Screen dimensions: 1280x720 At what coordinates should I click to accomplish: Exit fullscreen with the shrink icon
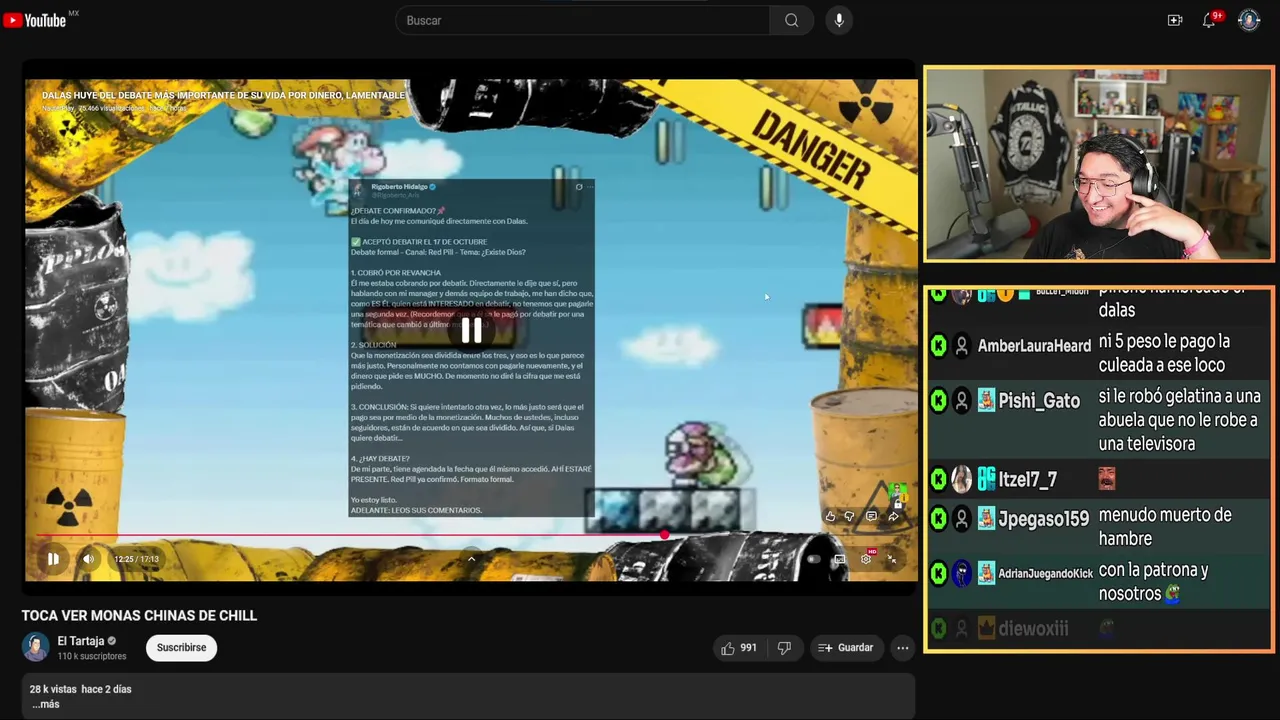coord(892,559)
